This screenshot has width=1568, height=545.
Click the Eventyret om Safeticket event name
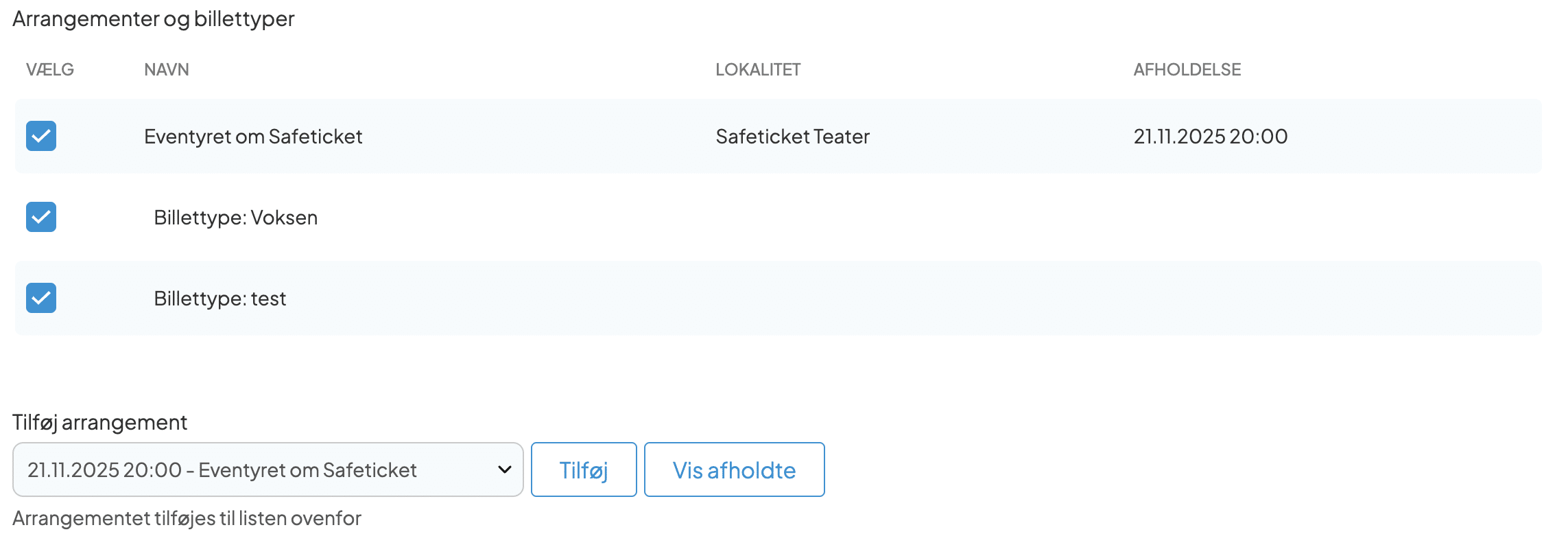[x=253, y=137]
